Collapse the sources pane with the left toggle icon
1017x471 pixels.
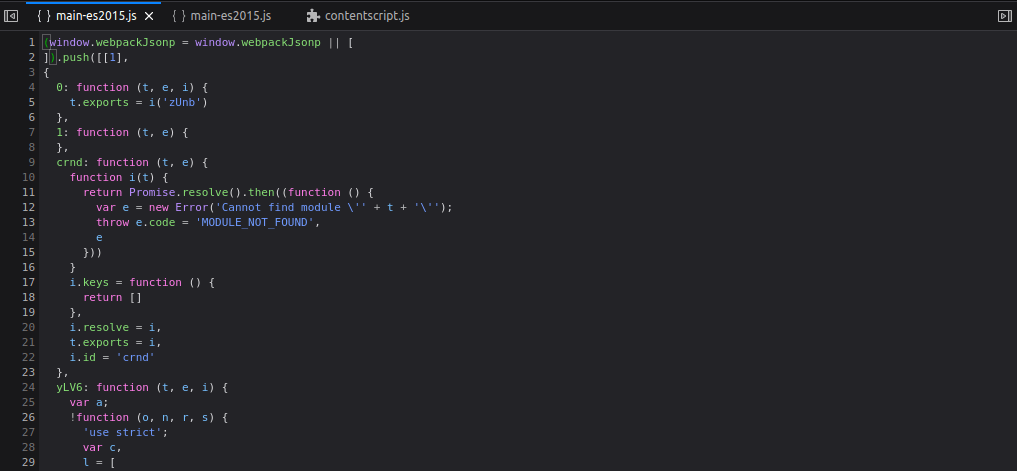tap(12, 16)
